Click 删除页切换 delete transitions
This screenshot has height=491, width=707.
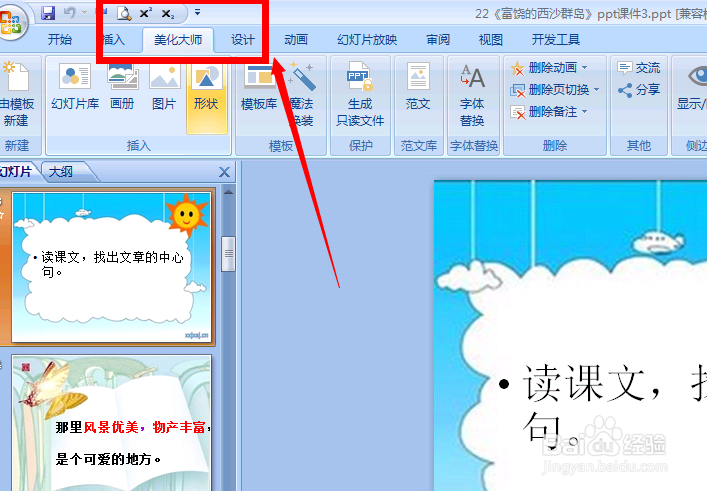pyautogui.click(x=550, y=90)
